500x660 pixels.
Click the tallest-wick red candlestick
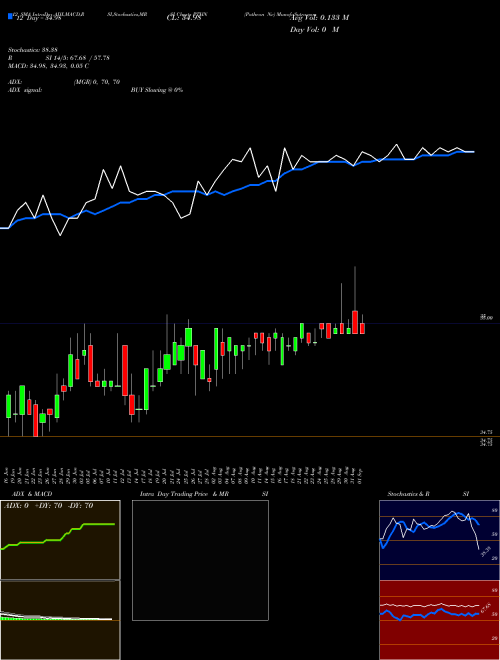355,301
